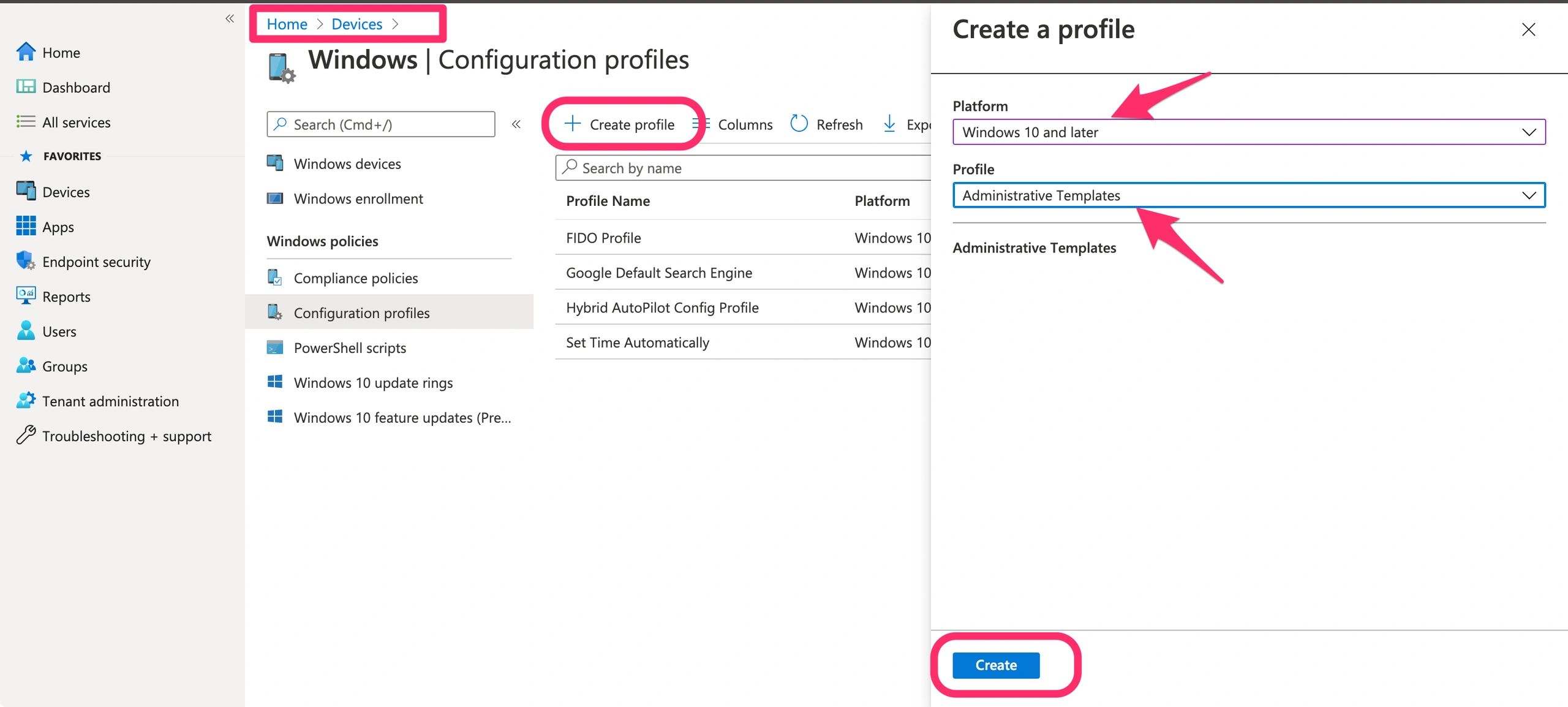Click the Groups people icon

pyautogui.click(x=26, y=366)
